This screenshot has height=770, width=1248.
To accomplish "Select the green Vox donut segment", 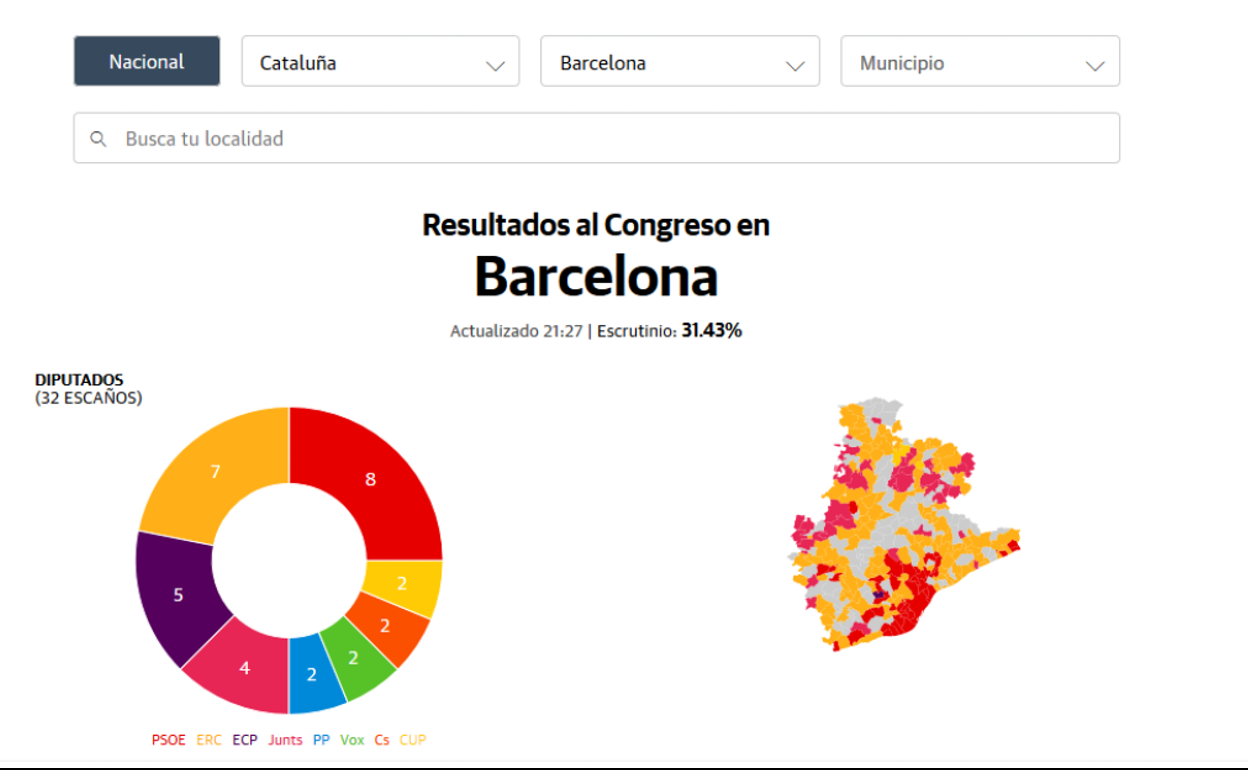I will (354, 658).
